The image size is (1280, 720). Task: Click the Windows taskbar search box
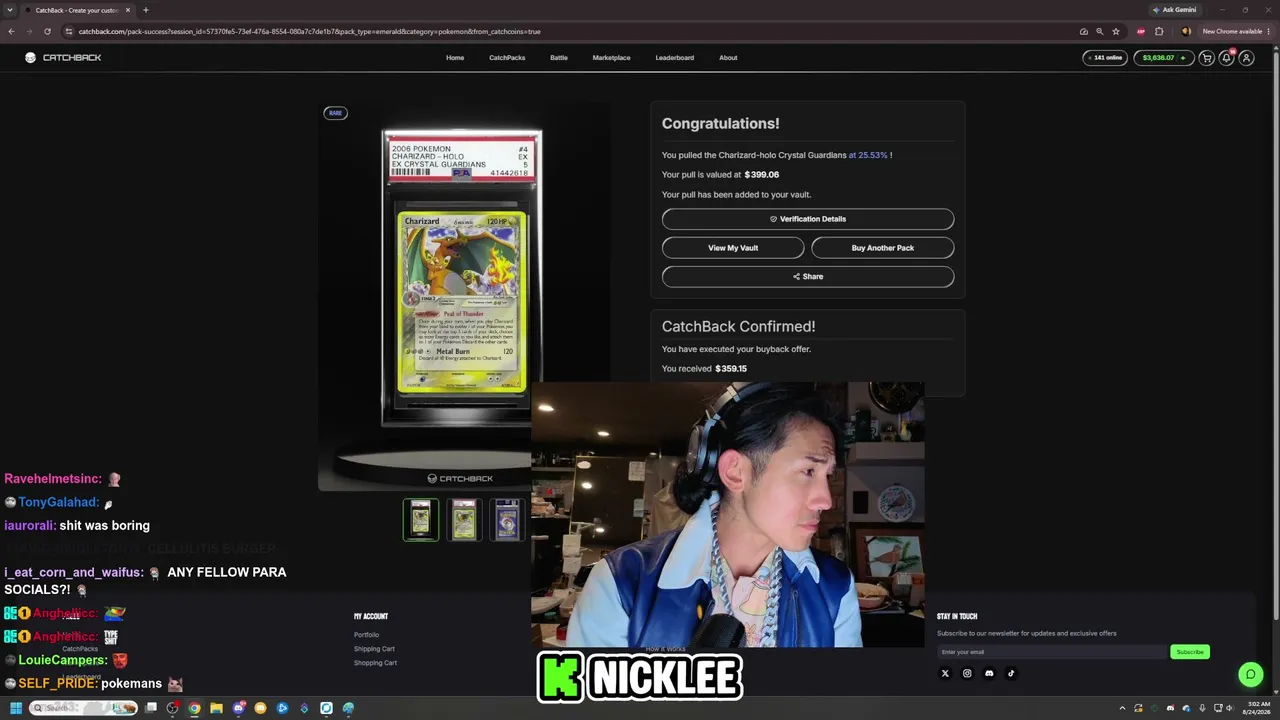point(84,708)
